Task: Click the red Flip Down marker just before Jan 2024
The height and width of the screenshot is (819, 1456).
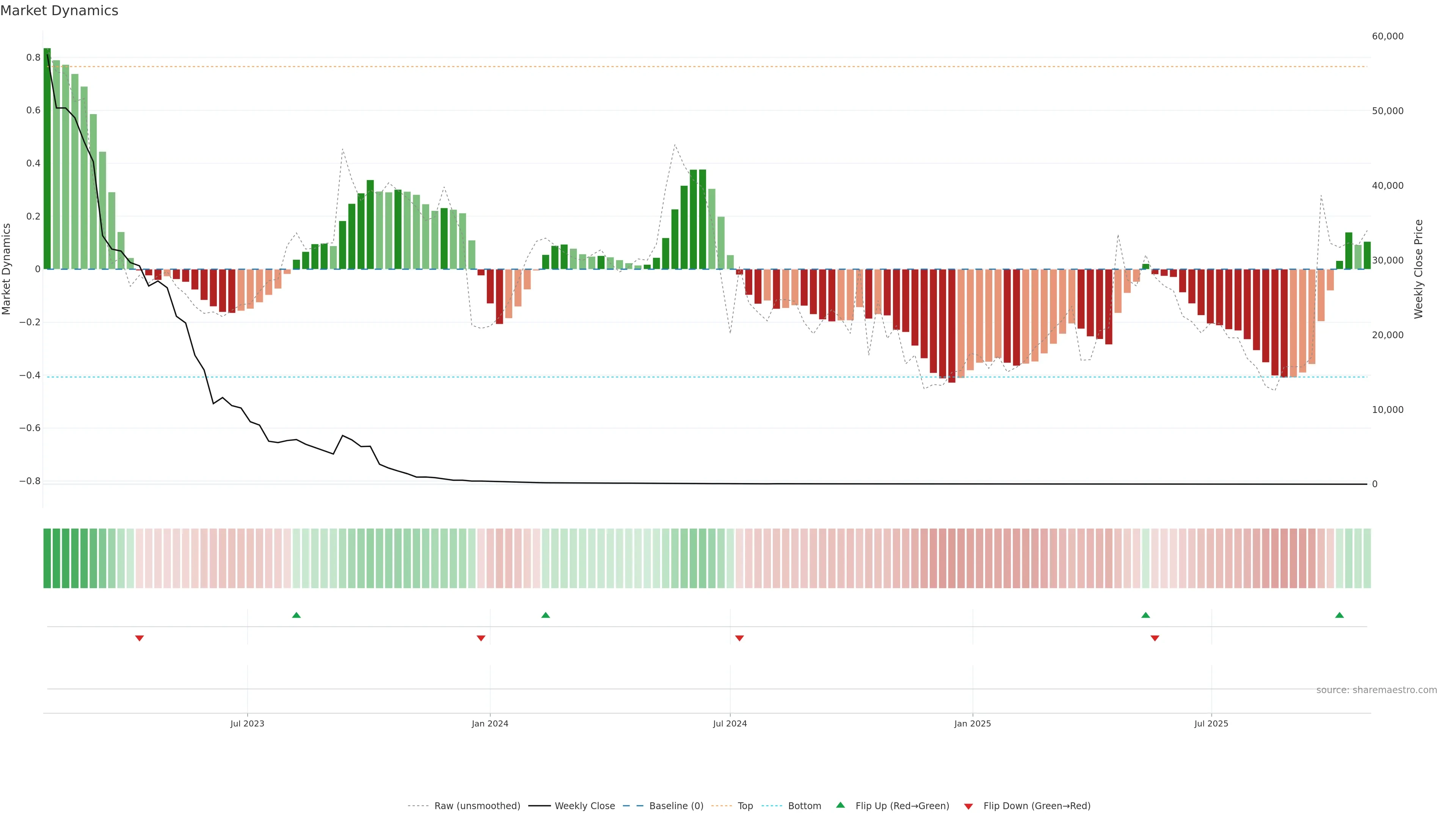Action: click(481, 638)
